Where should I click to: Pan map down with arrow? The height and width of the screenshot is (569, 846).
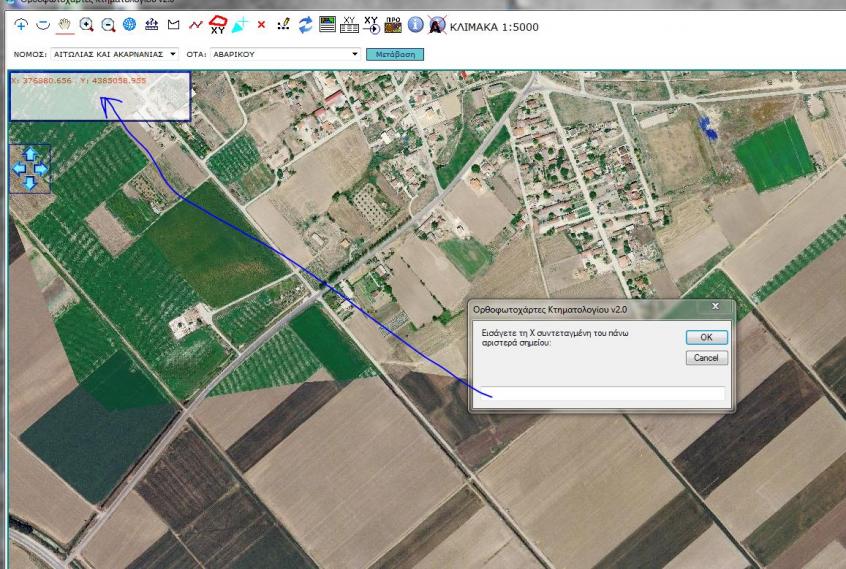pyautogui.click(x=30, y=183)
